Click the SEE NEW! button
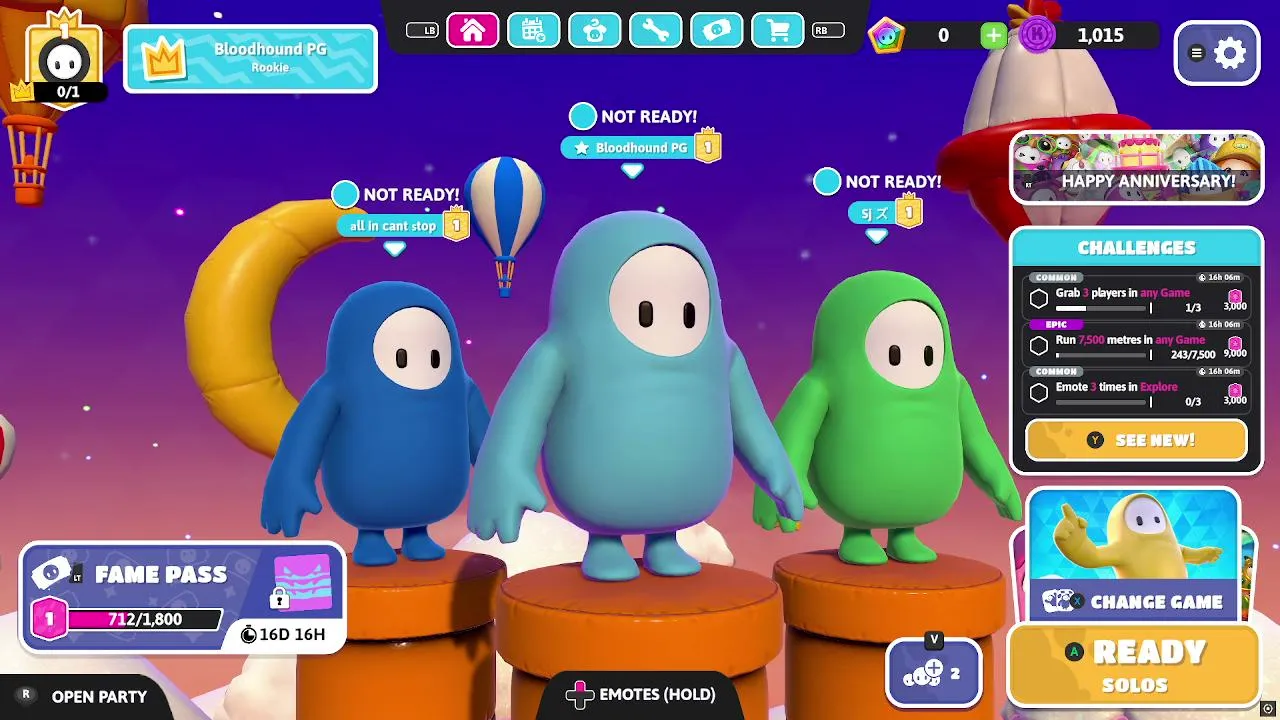The height and width of the screenshot is (720, 1280). 1136,440
